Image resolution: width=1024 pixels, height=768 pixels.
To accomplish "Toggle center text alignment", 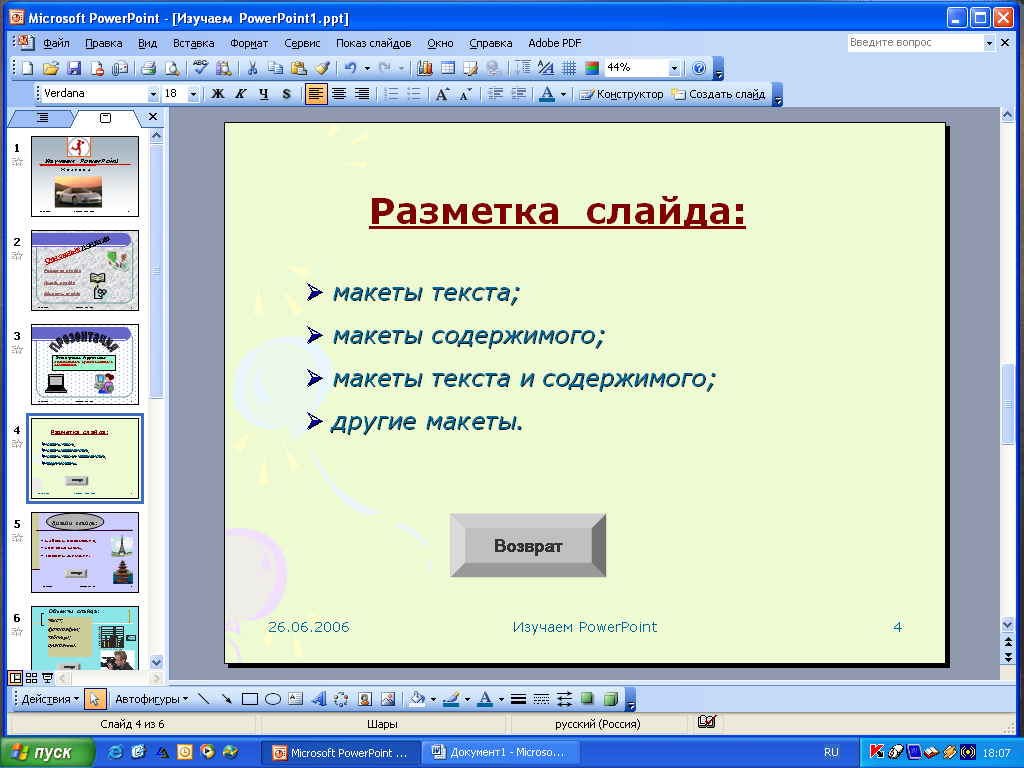I will coord(339,94).
